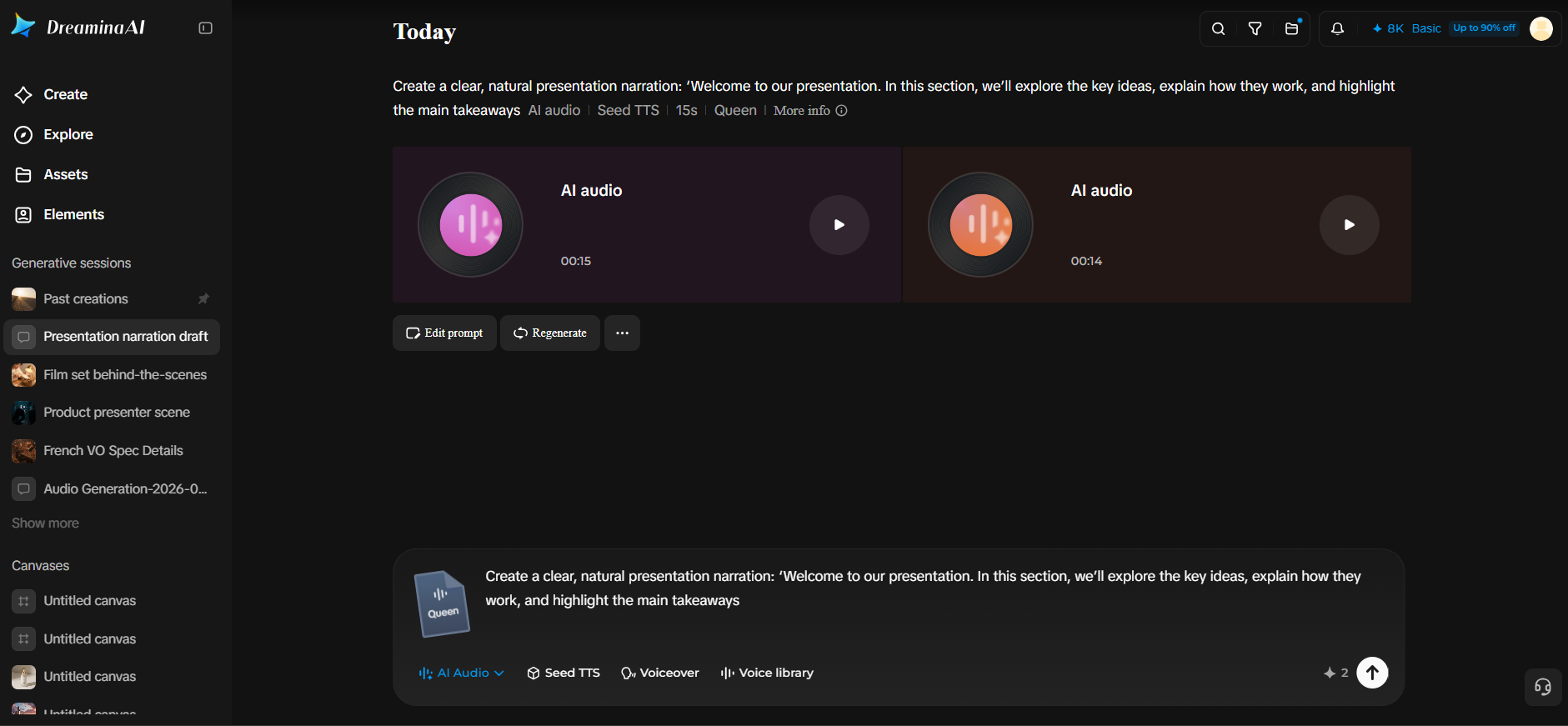Image resolution: width=1568 pixels, height=726 pixels.
Task: Click the pink vinyl disc thumbnail
Action: click(x=471, y=225)
